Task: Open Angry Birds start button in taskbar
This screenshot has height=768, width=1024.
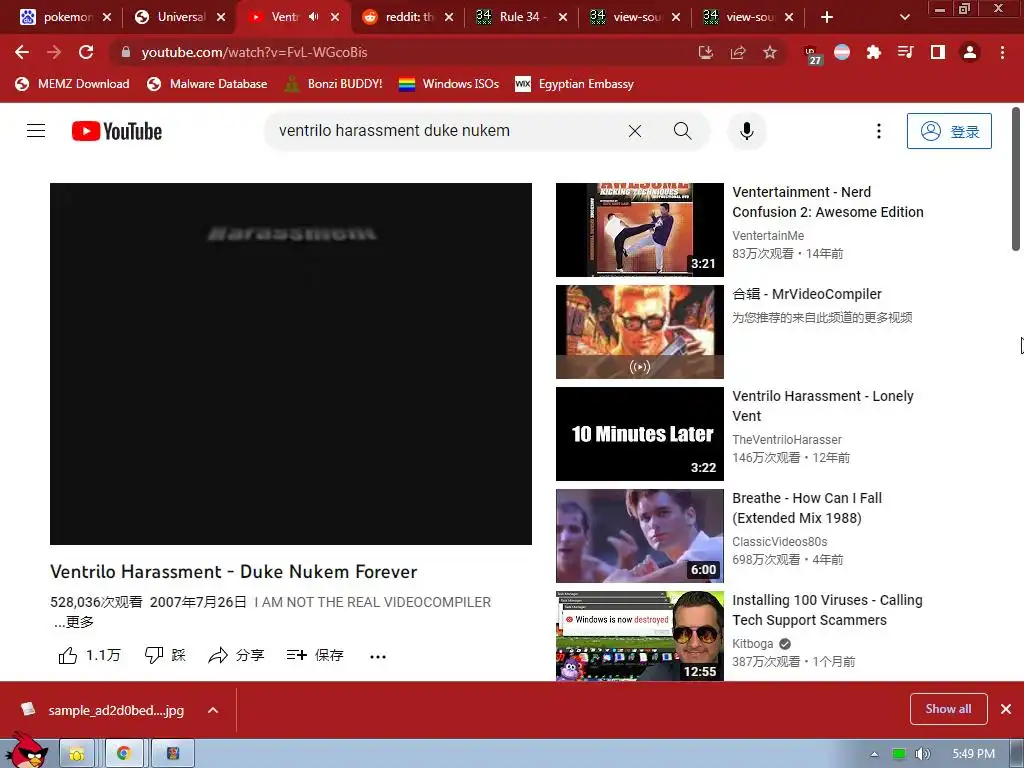Action: [x=25, y=751]
